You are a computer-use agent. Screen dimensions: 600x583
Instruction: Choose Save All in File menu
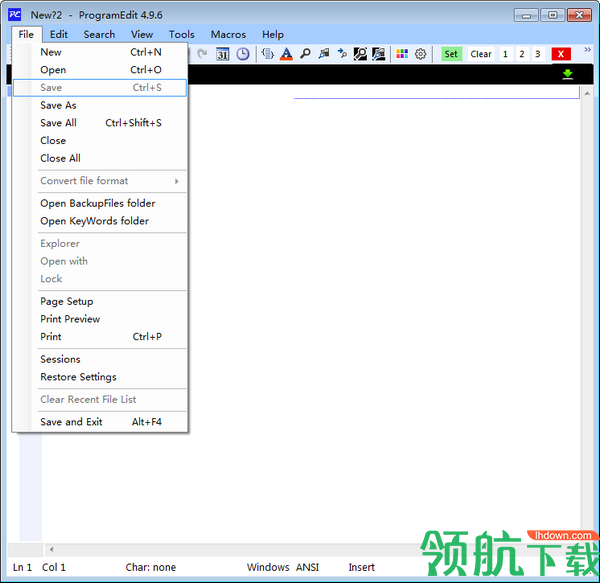[100, 123]
